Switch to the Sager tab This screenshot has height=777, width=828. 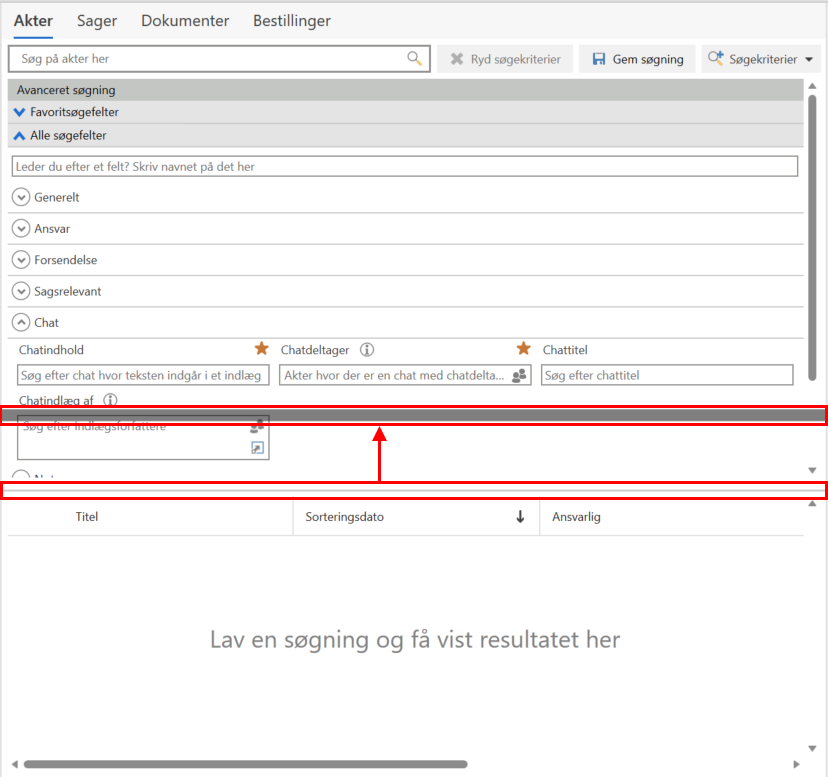[98, 20]
